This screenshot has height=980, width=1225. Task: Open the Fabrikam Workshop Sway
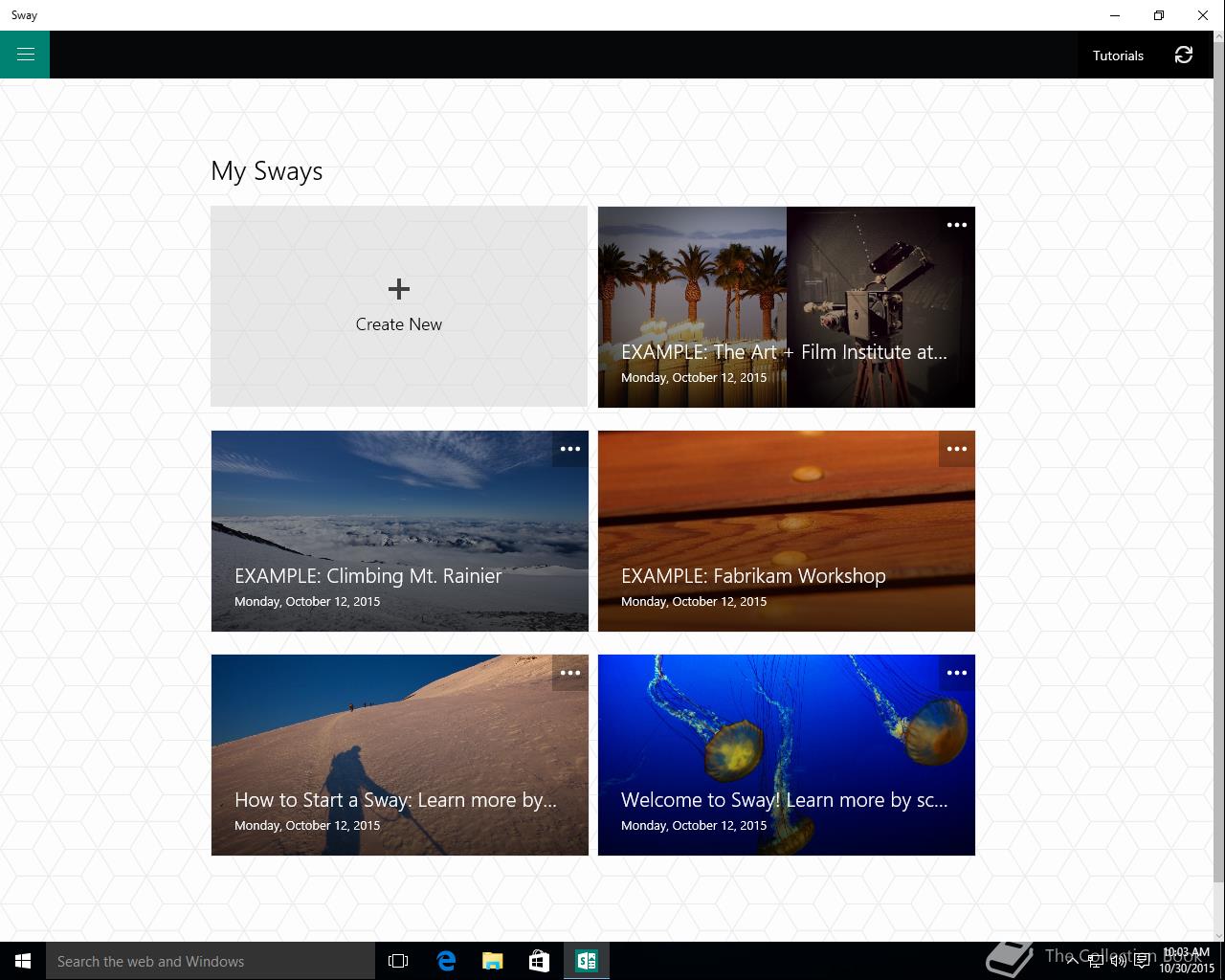(787, 531)
